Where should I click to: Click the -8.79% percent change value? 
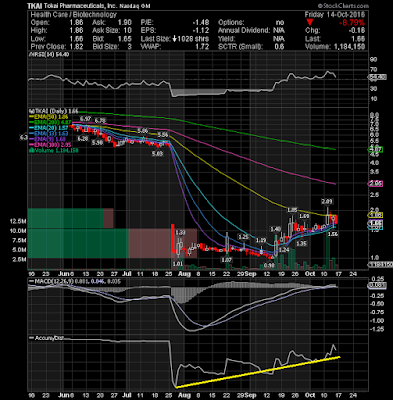[x=352, y=23]
